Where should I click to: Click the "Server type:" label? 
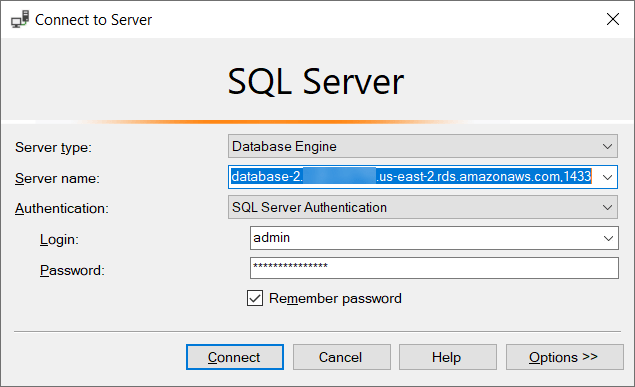[x=53, y=148]
